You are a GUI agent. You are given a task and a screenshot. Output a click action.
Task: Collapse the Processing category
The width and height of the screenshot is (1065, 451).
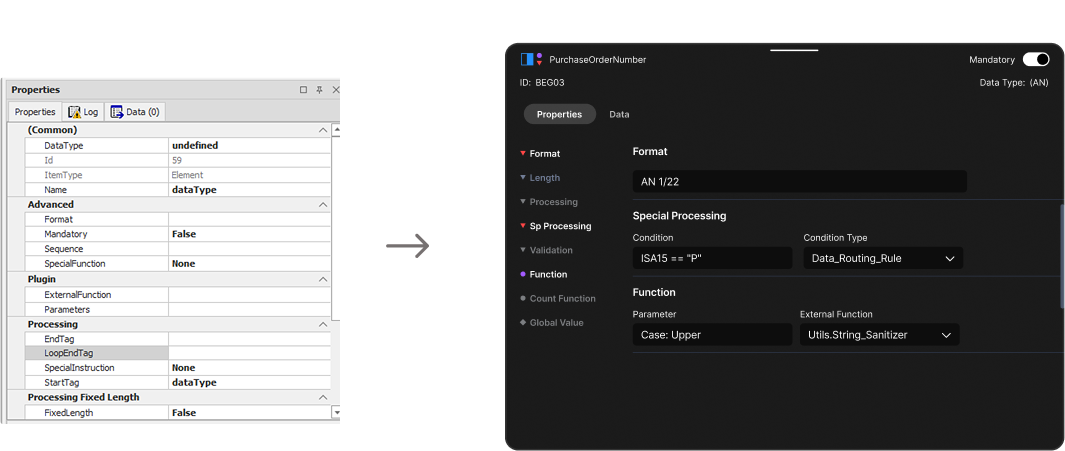coord(323,325)
